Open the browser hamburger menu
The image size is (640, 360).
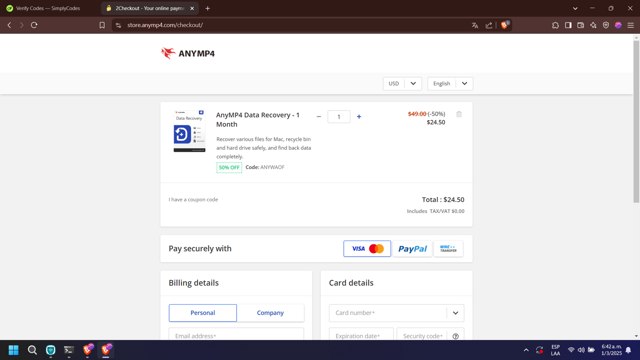[631, 25]
